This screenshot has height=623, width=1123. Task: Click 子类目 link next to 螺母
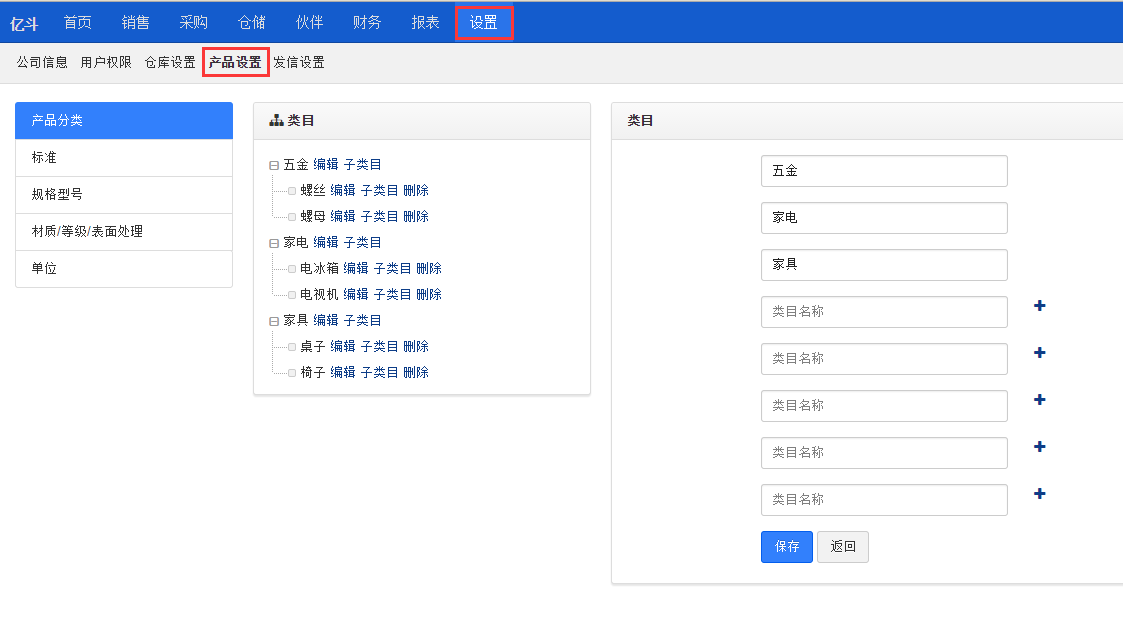click(379, 216)
